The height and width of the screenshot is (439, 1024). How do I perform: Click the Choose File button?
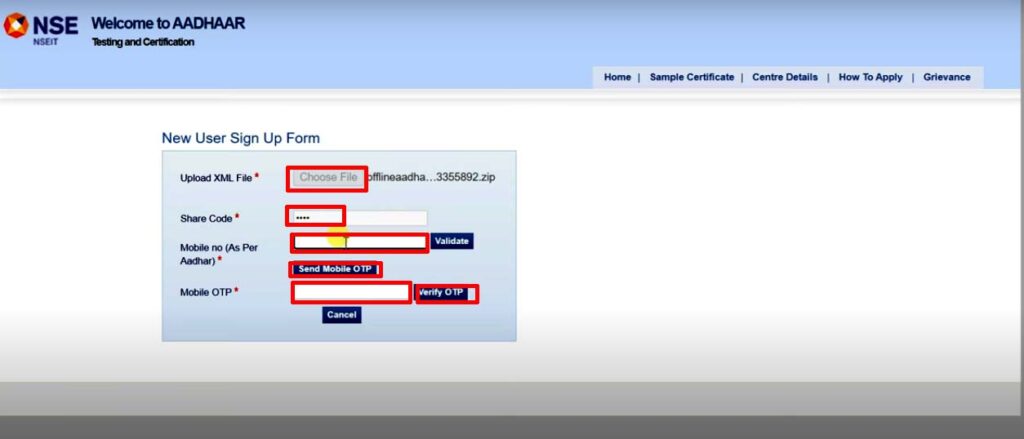pyautogui.click(x=328, y=178)
